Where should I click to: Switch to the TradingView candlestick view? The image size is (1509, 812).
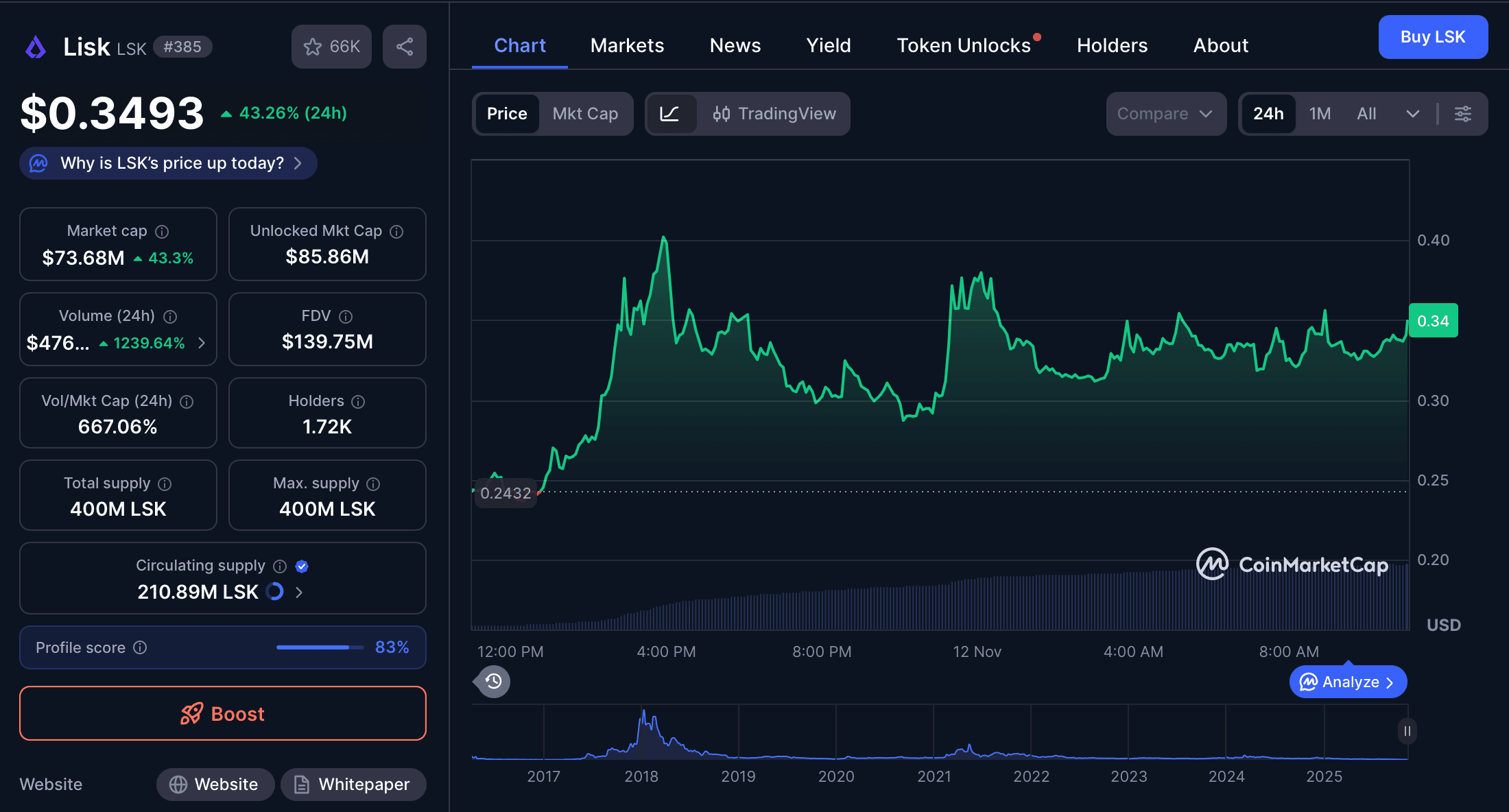click(775, 114)
